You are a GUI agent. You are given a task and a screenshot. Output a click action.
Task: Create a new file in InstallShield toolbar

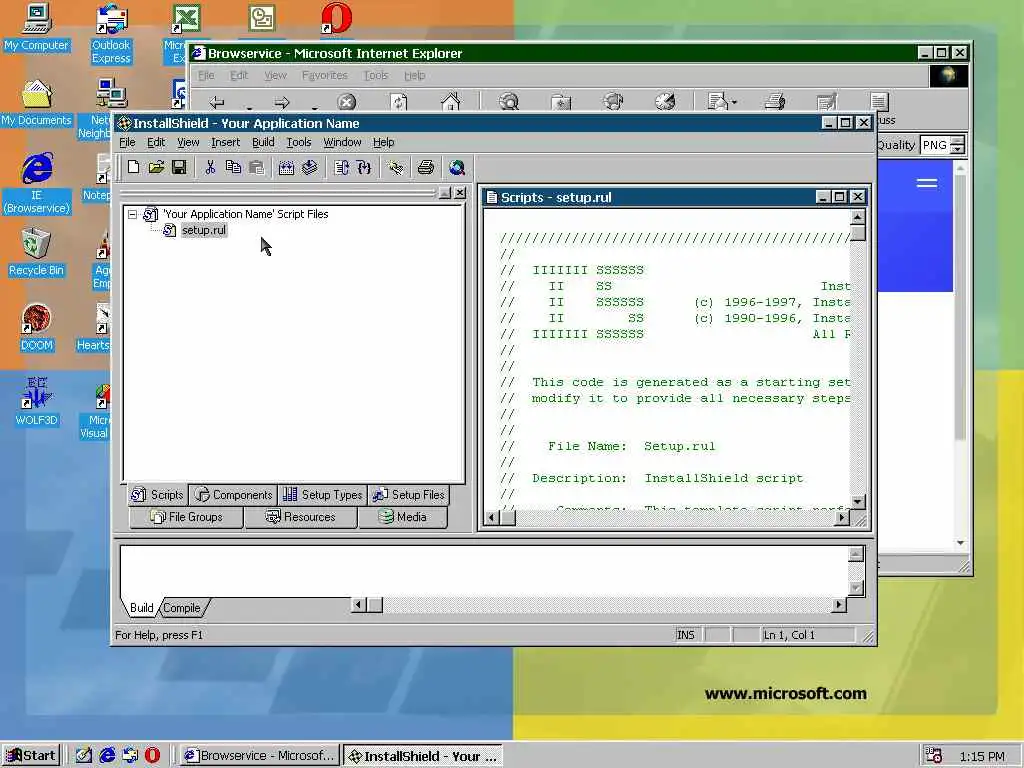click(133, 168)
